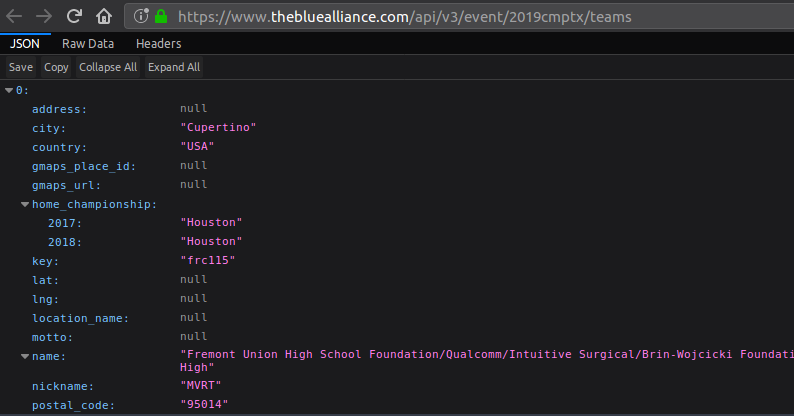
Task: Click Collapse All button
Action: point(108,67)
